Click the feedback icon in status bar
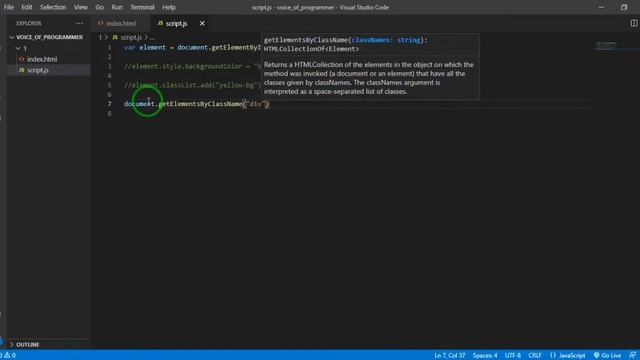Screen dimensions: 640x360 [x=632, y=355]
